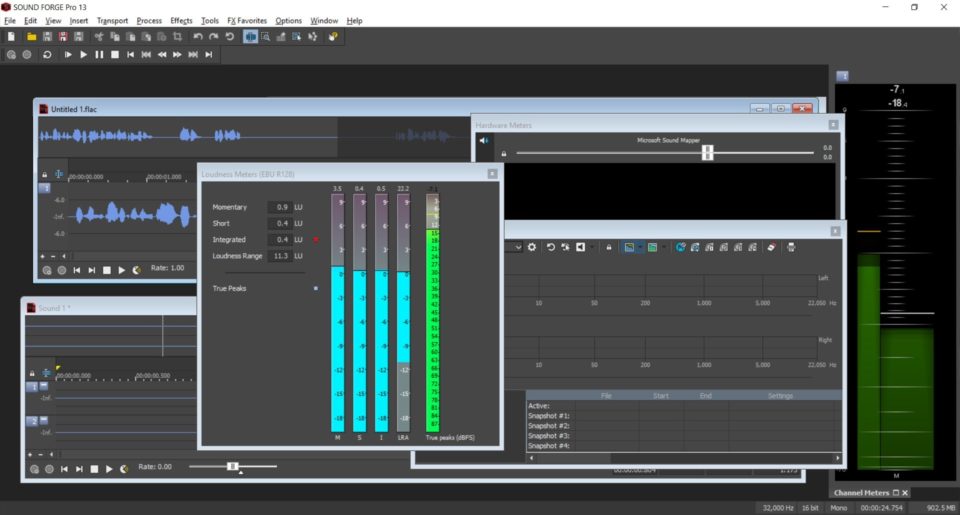Click Forward in the main transport bar
Viewport: 960px width, 515px height.
(x=177, y=55)
